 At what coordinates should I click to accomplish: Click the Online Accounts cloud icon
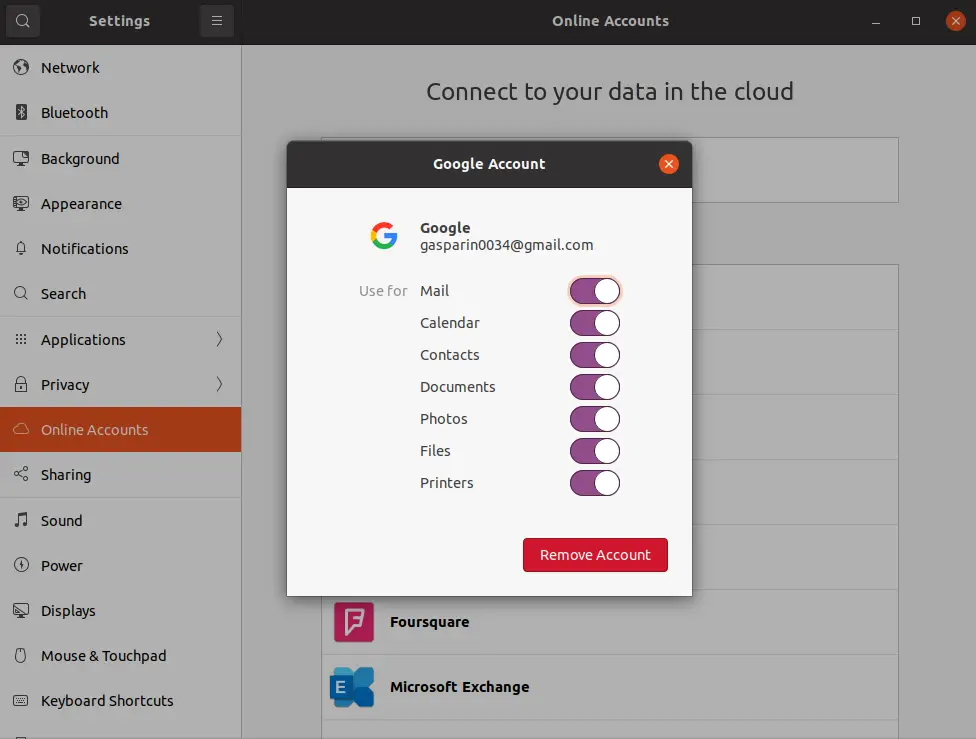[21, 429]
